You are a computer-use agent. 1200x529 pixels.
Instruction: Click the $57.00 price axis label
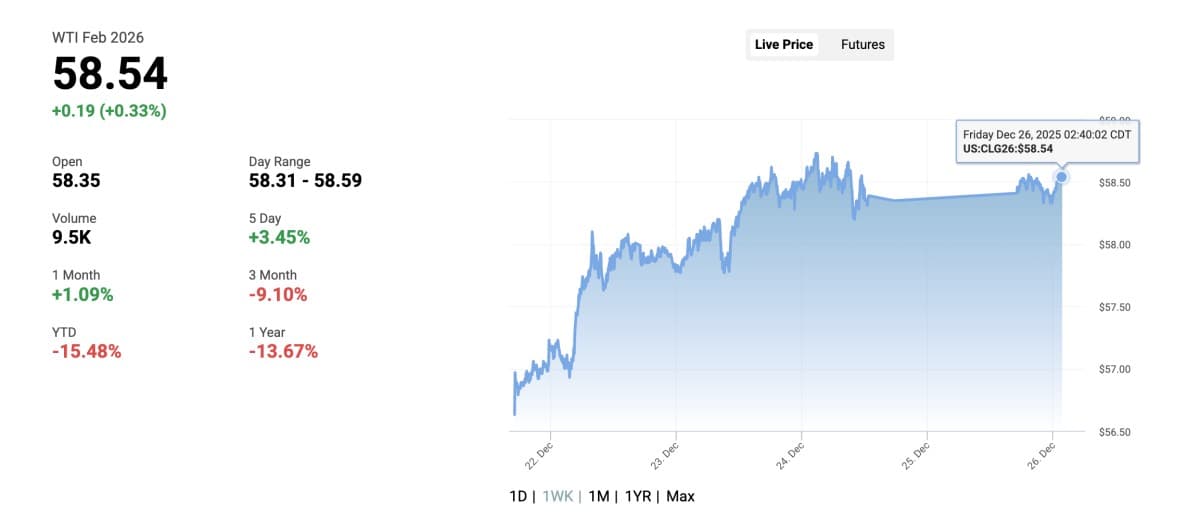coord(1114,370)
